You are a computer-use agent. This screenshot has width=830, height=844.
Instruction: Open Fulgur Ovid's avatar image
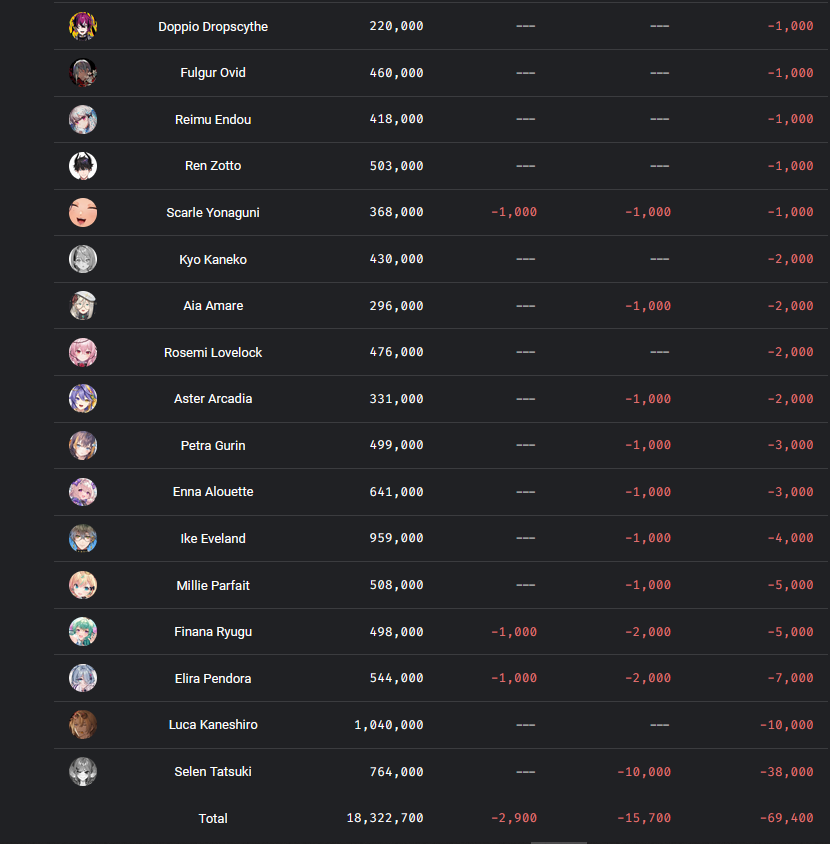tap(83, 73)
